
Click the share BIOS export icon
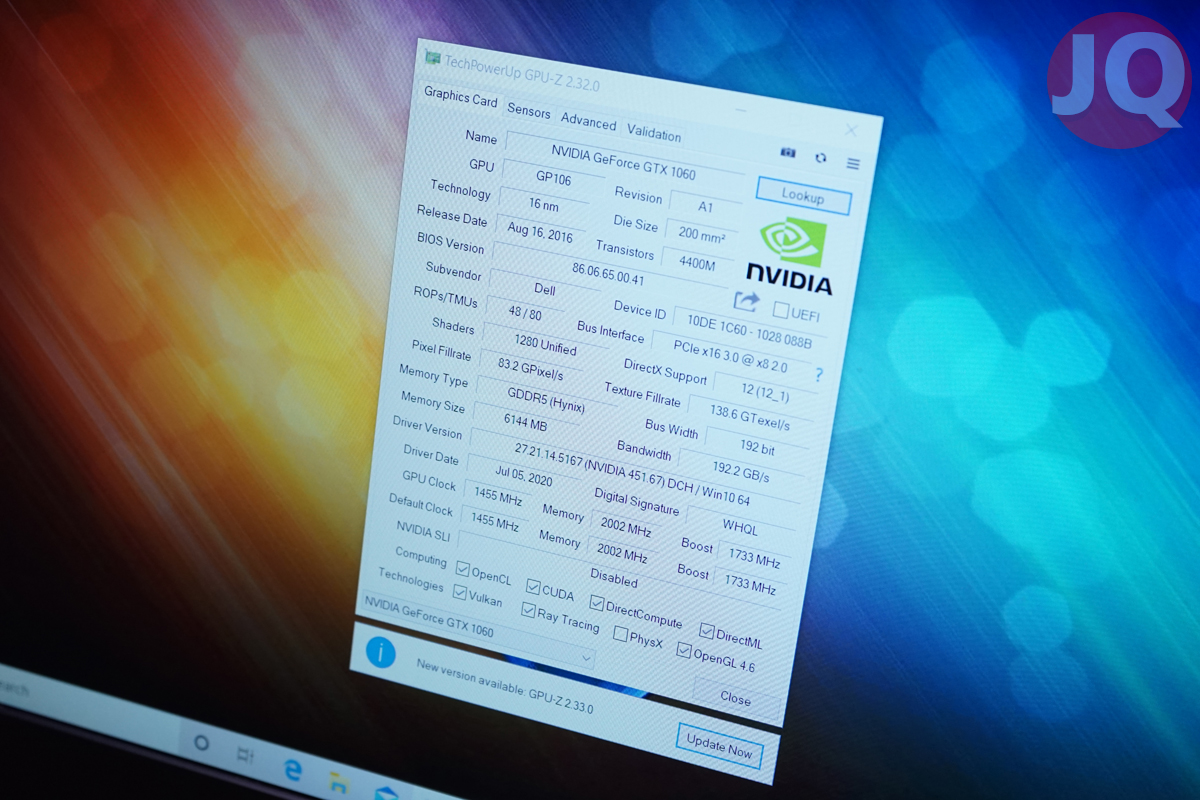click(746, 300)
